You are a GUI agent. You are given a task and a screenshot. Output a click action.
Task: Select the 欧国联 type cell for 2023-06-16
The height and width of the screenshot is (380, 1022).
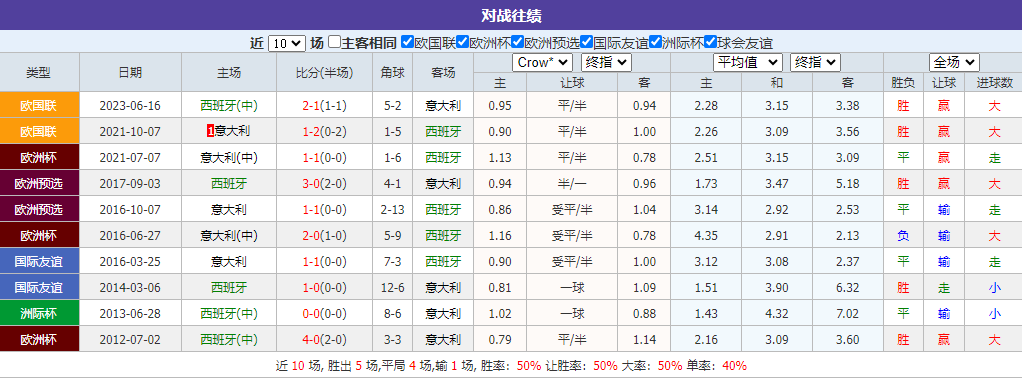[x=39, y=105]
